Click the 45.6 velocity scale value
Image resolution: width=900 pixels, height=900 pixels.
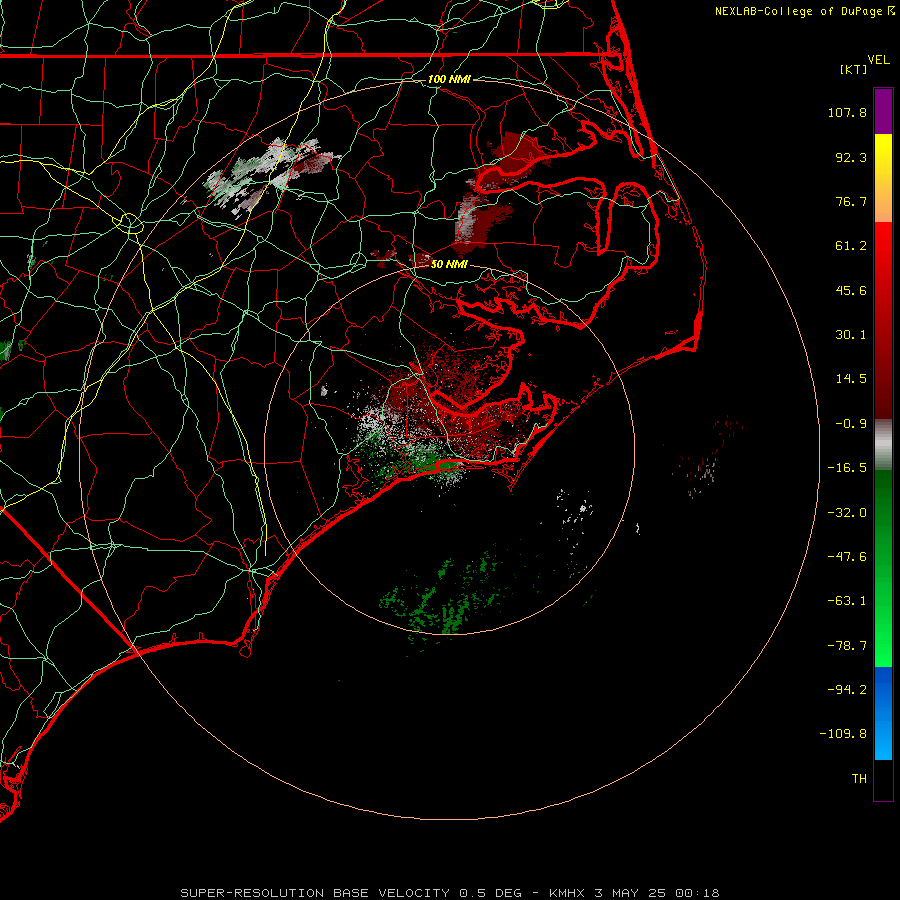(851, 290)
